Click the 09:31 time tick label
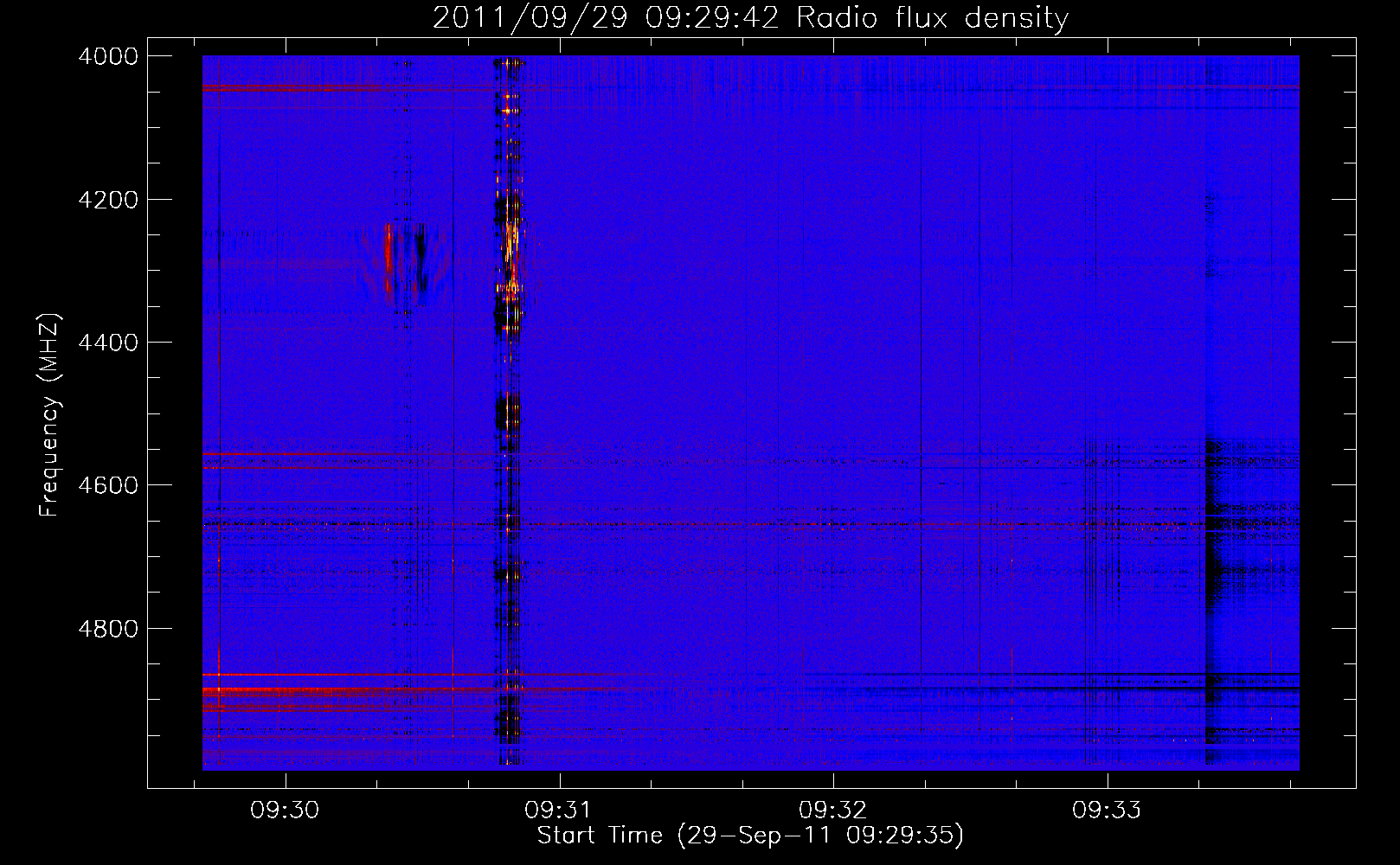 point(559,811)
